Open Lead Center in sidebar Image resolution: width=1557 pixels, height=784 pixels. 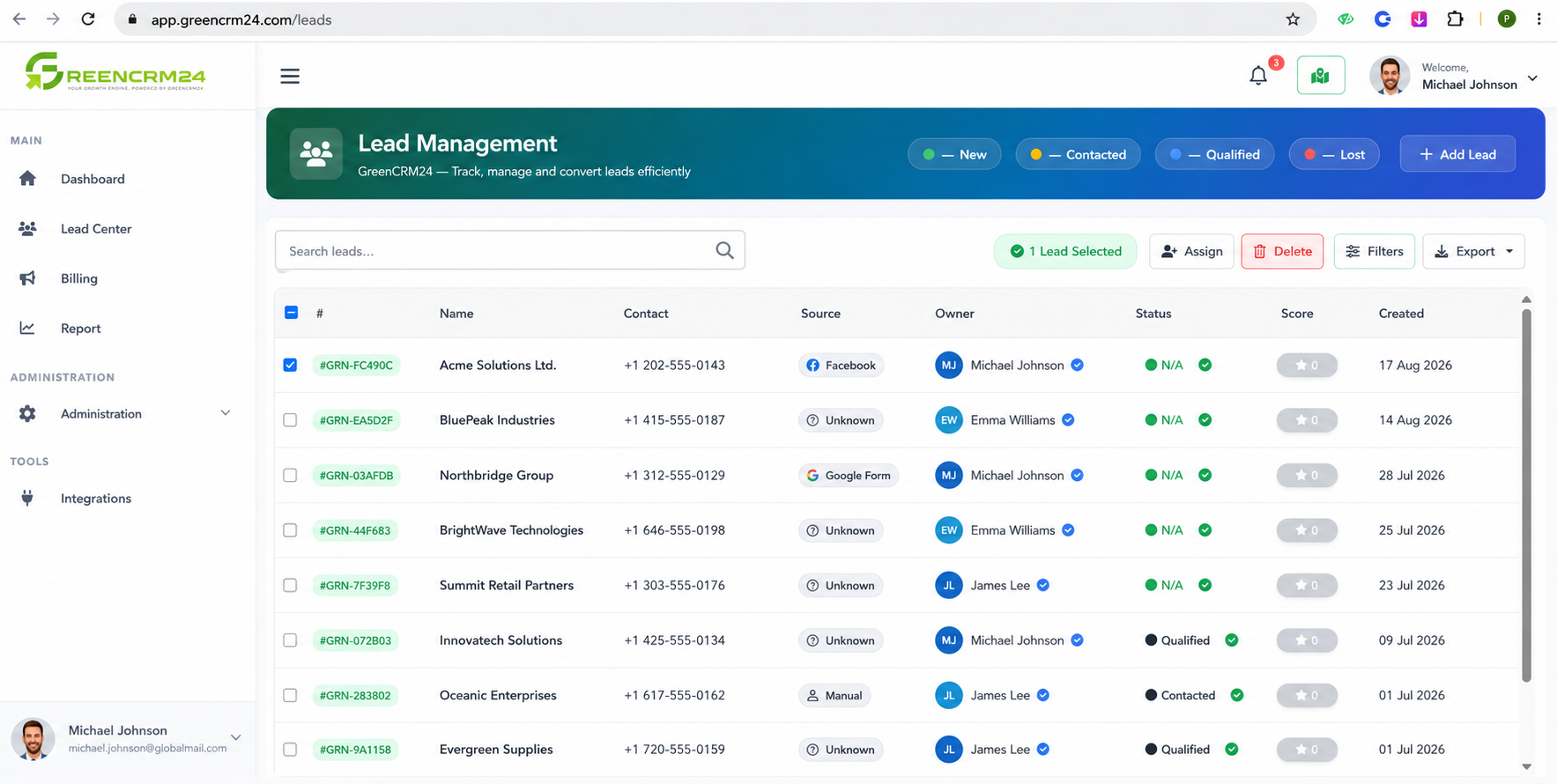96,228
